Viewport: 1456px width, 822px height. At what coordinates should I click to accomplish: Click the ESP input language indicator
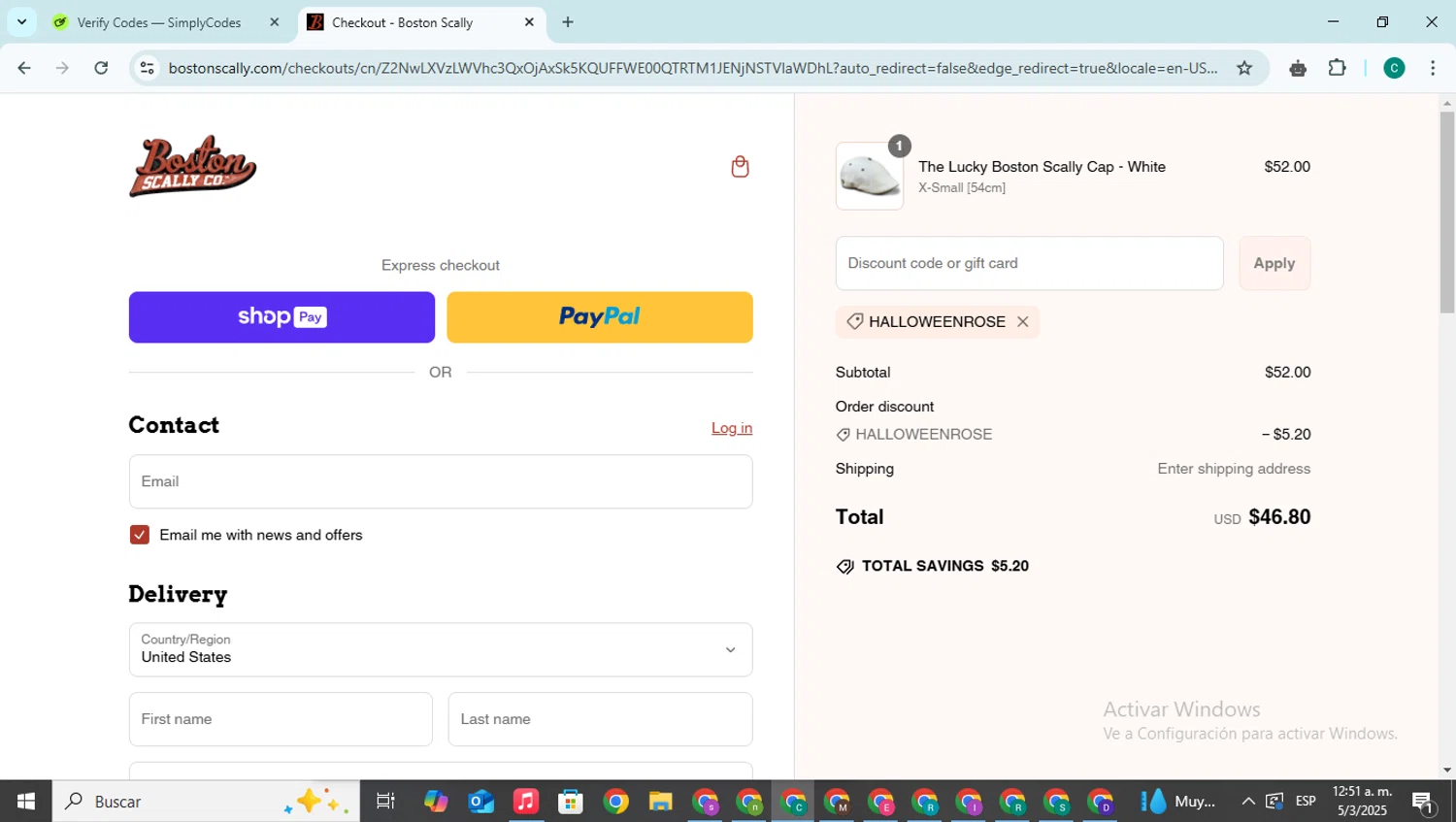pos(1306,802)
